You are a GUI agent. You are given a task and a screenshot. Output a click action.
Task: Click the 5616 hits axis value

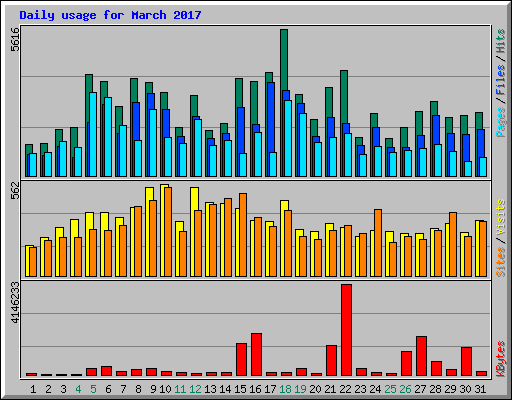coord(15,39)
